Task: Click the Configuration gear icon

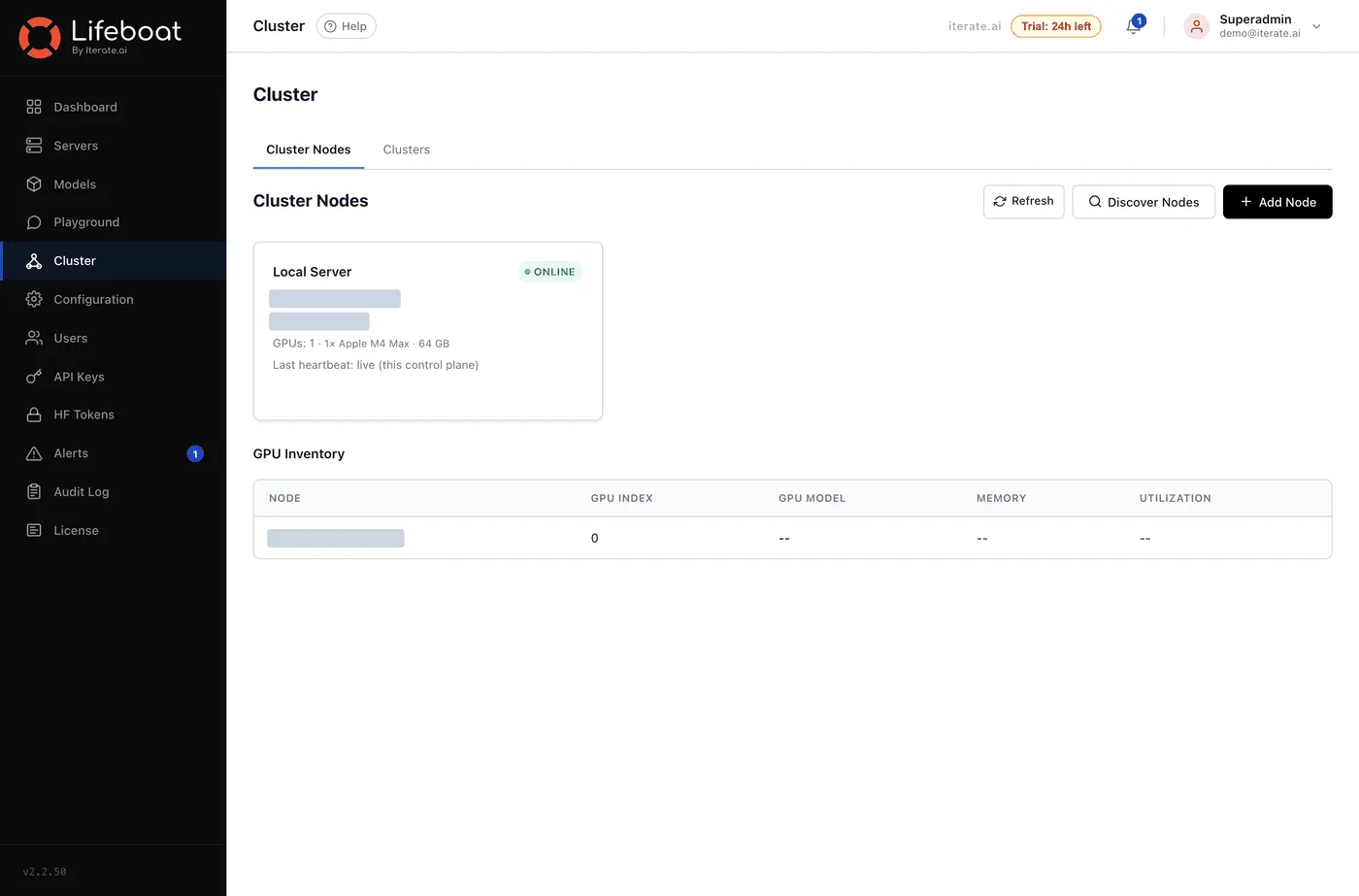Action: pyautogui.click(x=34, y=299)
